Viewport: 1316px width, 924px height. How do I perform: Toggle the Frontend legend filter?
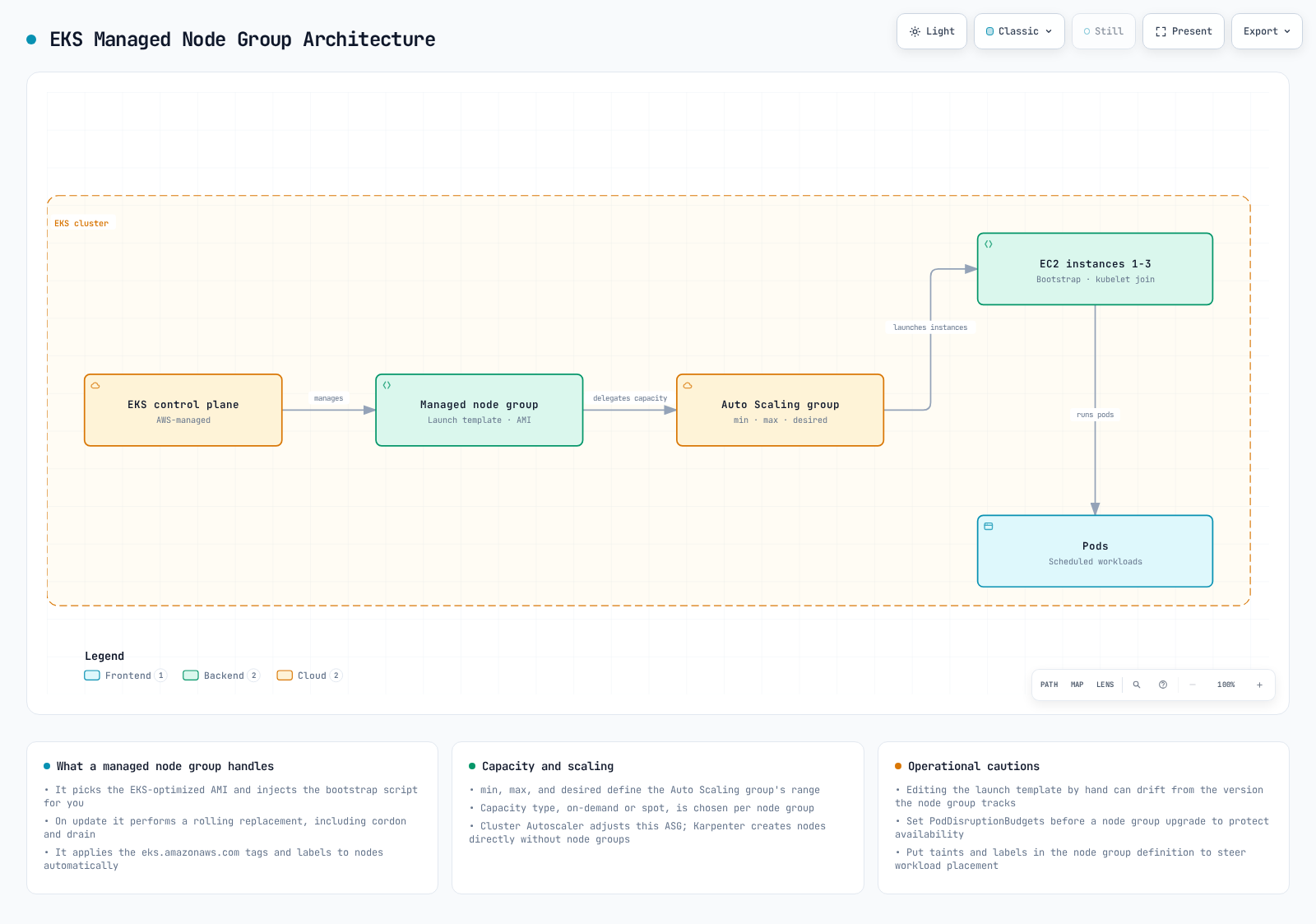point(126,676)
